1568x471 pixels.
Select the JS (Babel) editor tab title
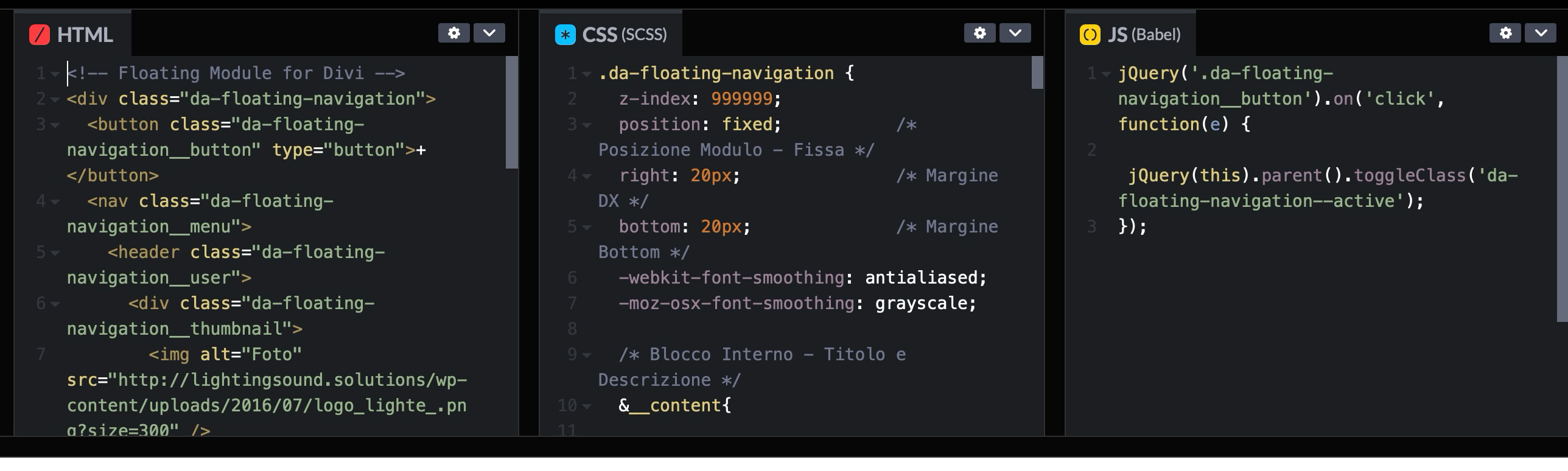(x=1144, y=35)
